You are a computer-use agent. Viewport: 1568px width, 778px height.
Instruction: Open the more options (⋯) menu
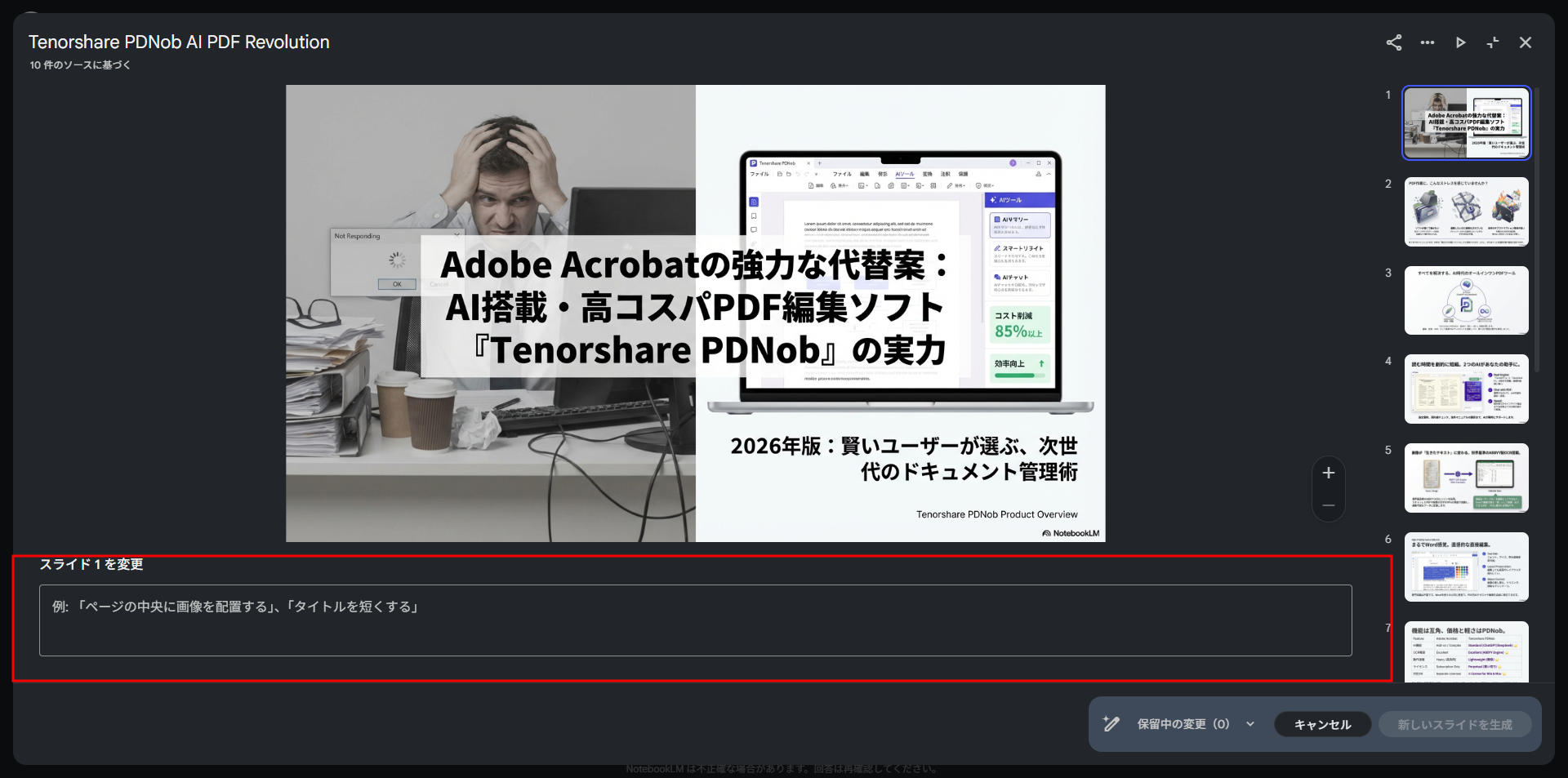tap(1427, 42)
